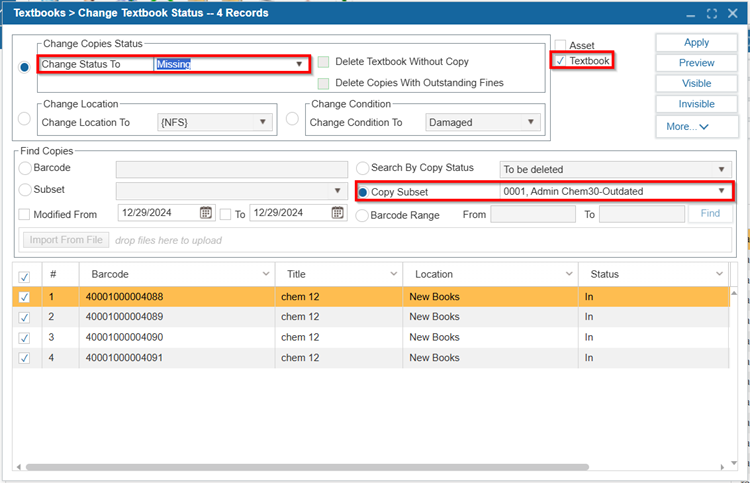Uncheck row 1 barcode 40001000004088
750x483 pixels.
click(24, 297)
